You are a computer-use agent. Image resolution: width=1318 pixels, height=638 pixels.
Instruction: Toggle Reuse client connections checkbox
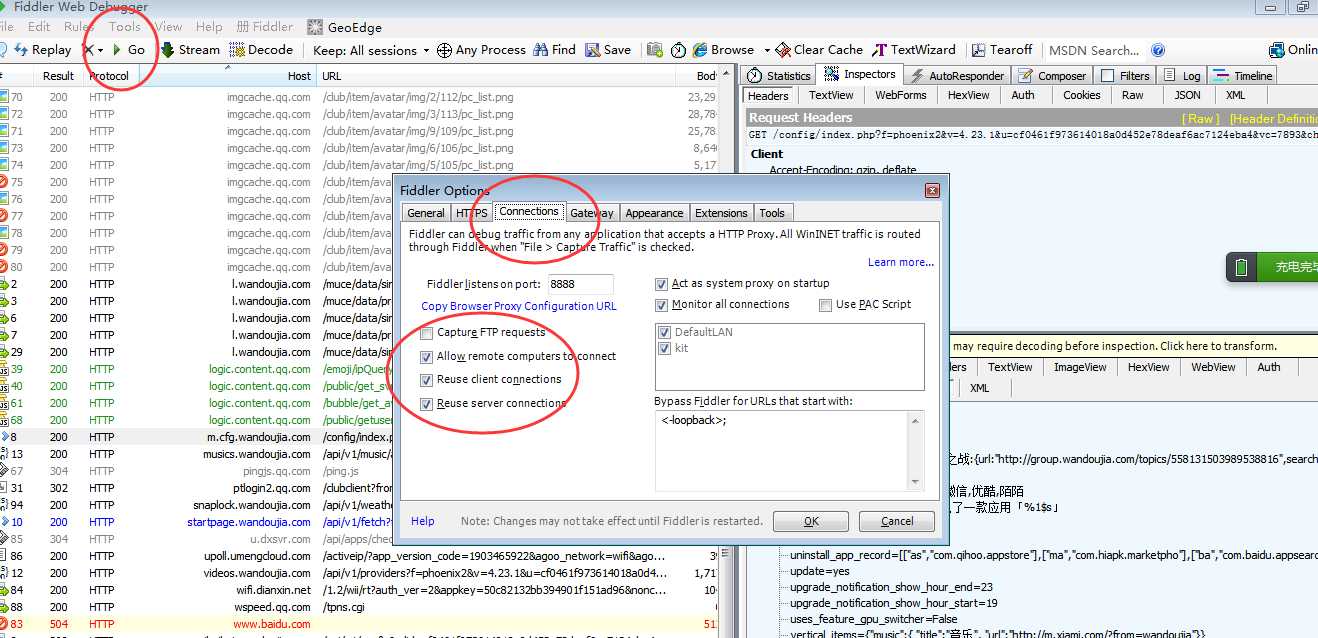tap(428, 379)
